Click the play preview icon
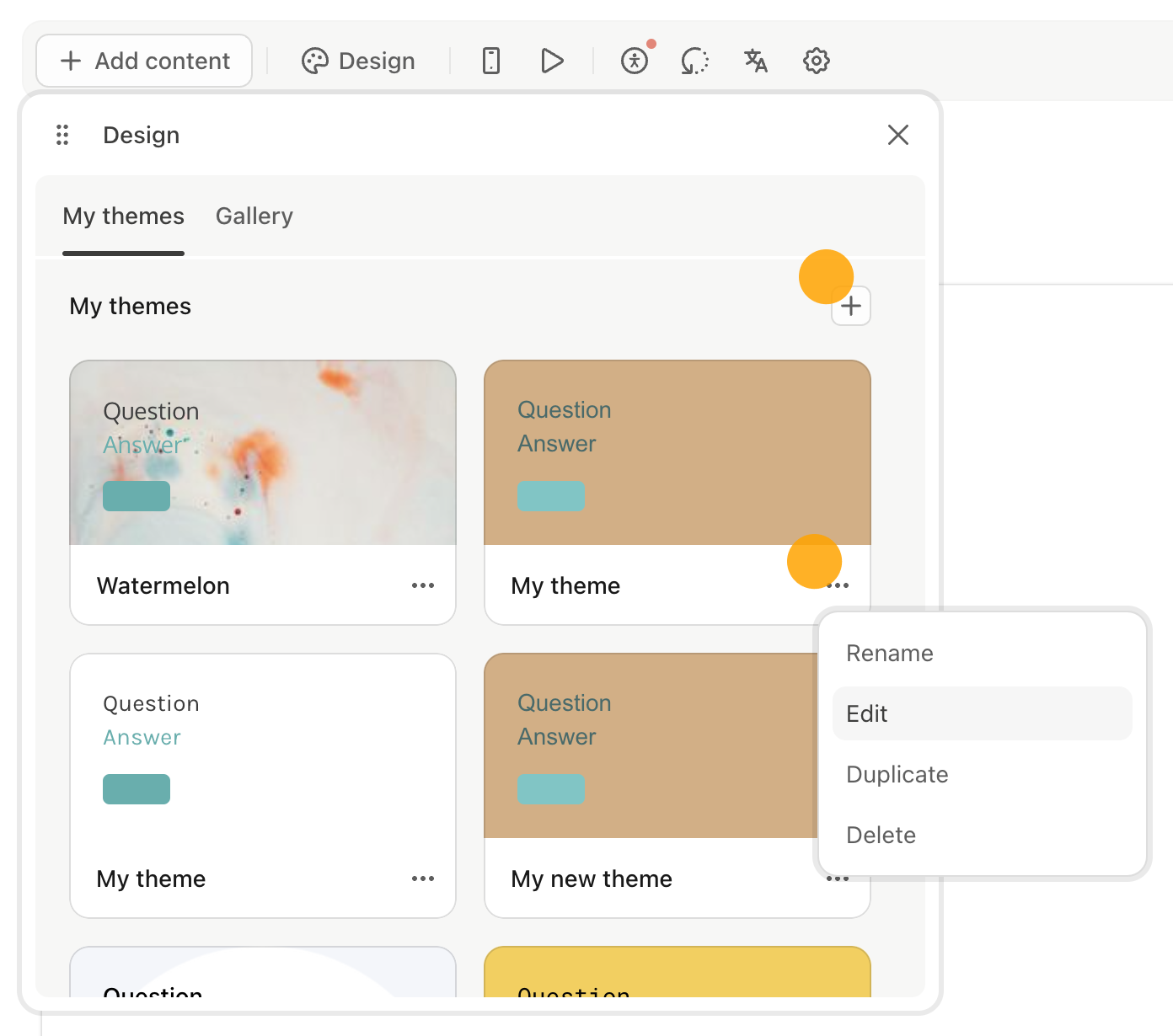The width and height of the screenshot is (1173, 1036). pyautogui.click(x=552, y=61)
